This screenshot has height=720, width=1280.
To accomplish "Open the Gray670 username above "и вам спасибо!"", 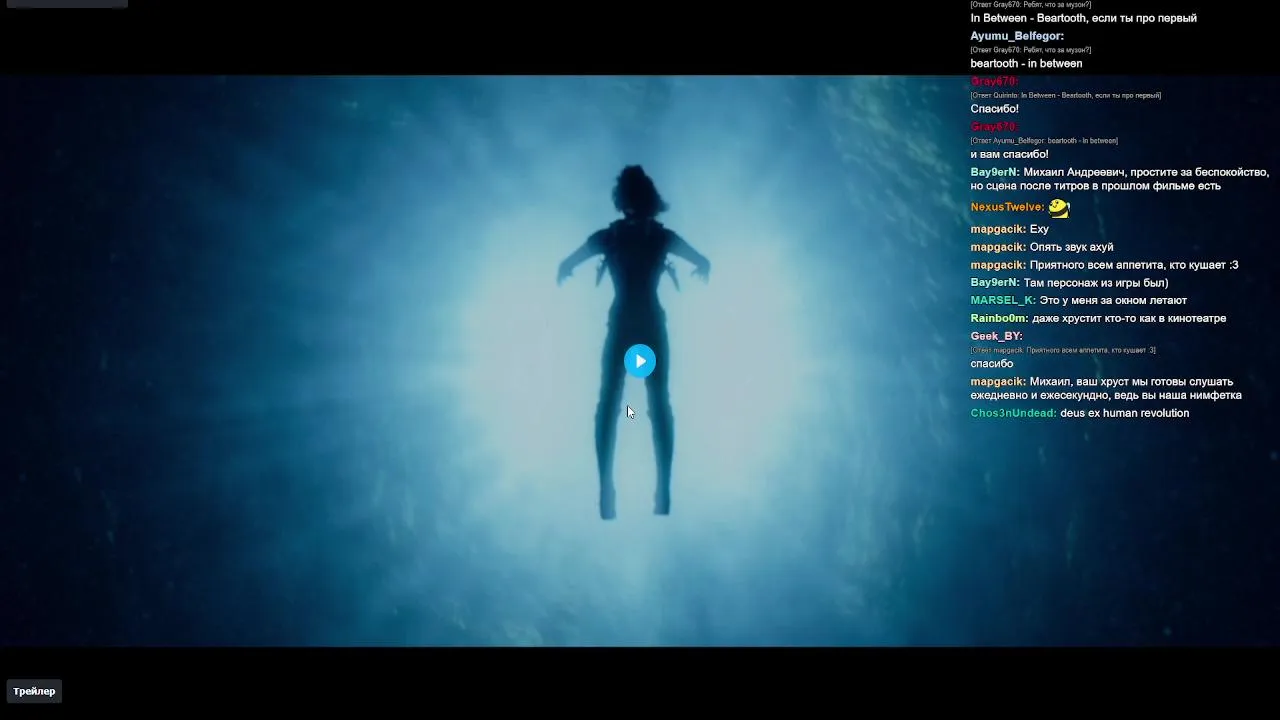I will (994, 126).
